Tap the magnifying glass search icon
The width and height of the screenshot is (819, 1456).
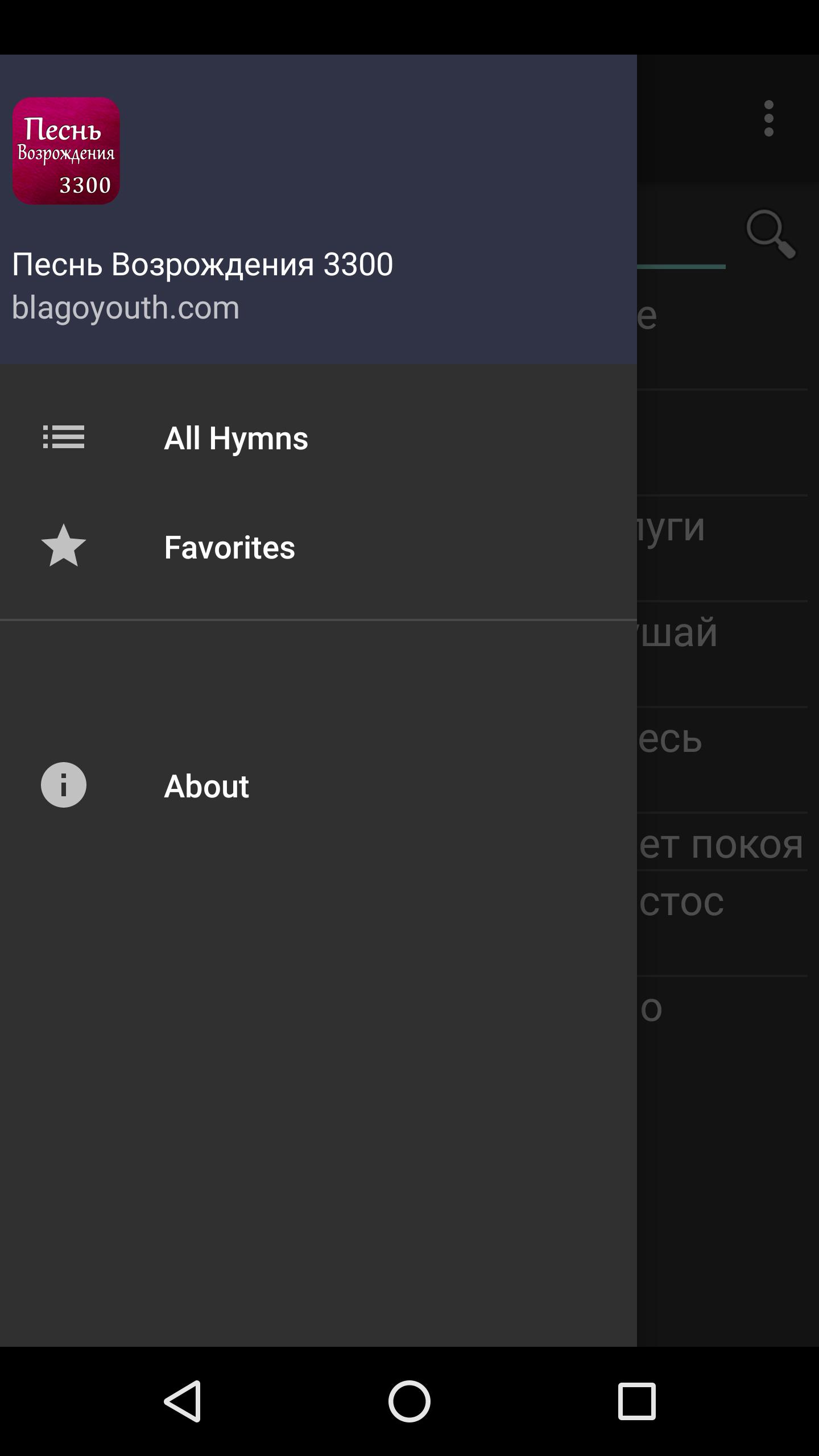tap(771, 234)
